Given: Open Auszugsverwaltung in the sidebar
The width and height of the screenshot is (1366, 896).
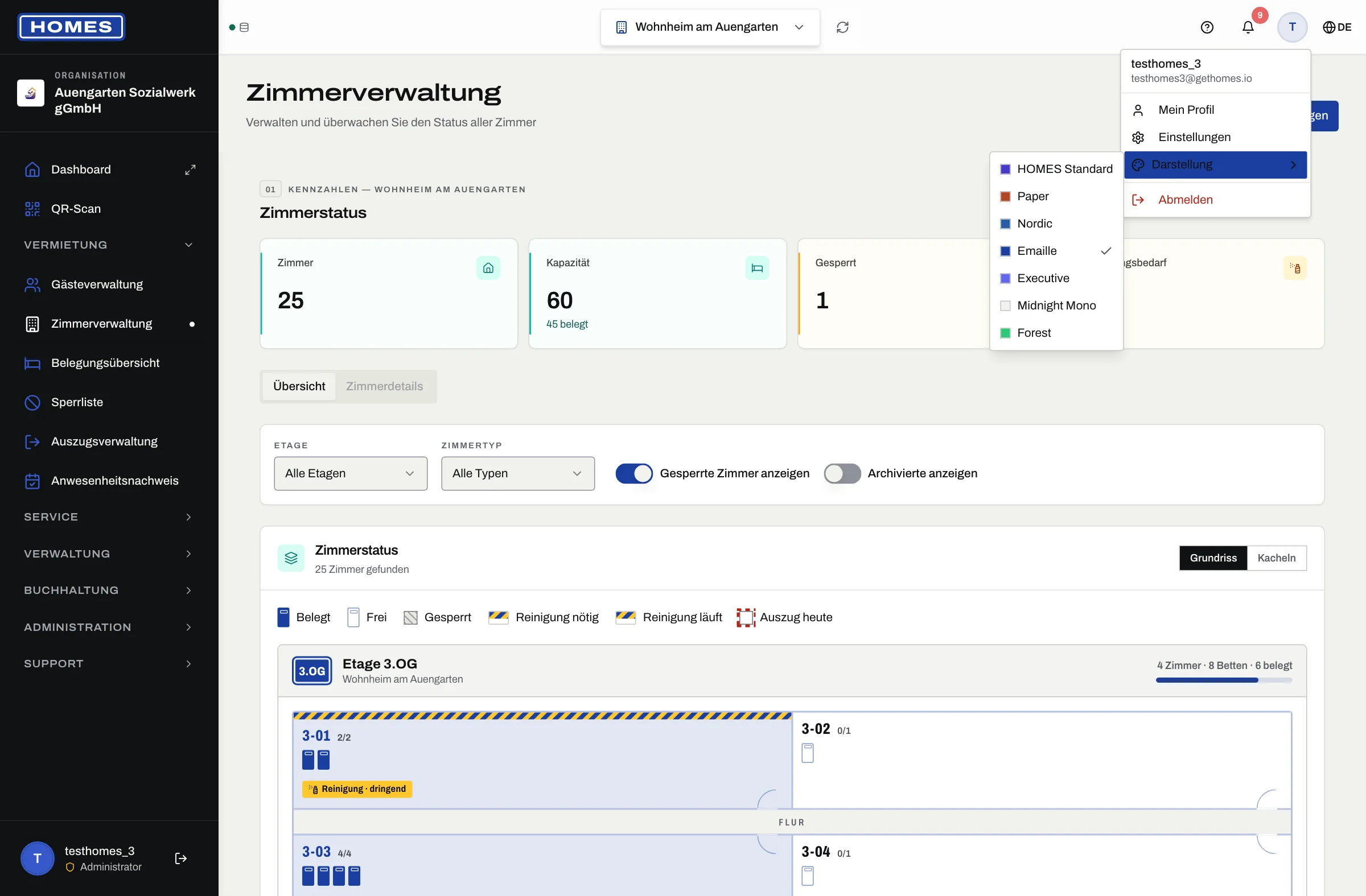Looking at the screenshot, I should 109,441.
